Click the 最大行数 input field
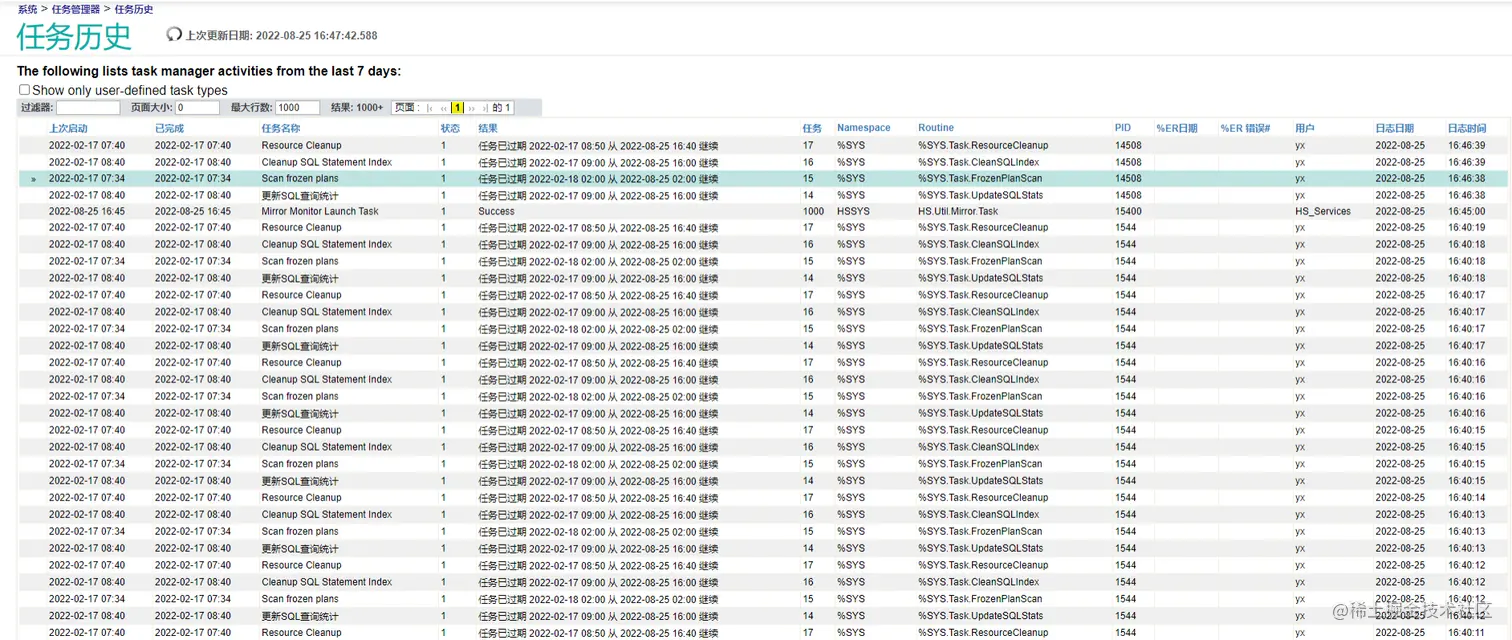This screenshot has width=1512, height=640. [298, 108]
